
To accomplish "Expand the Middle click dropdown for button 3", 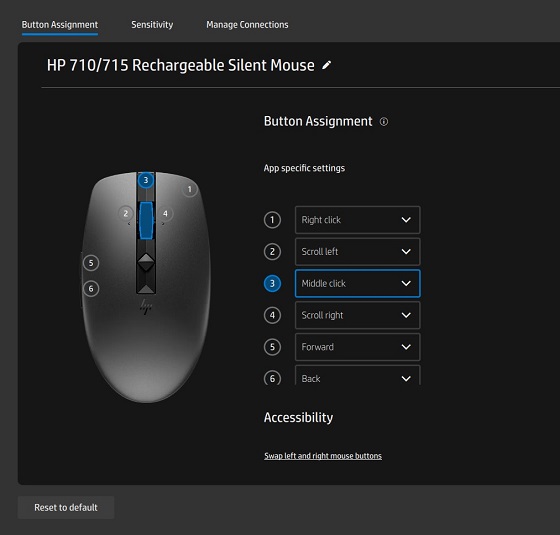I will click(358, 284).
